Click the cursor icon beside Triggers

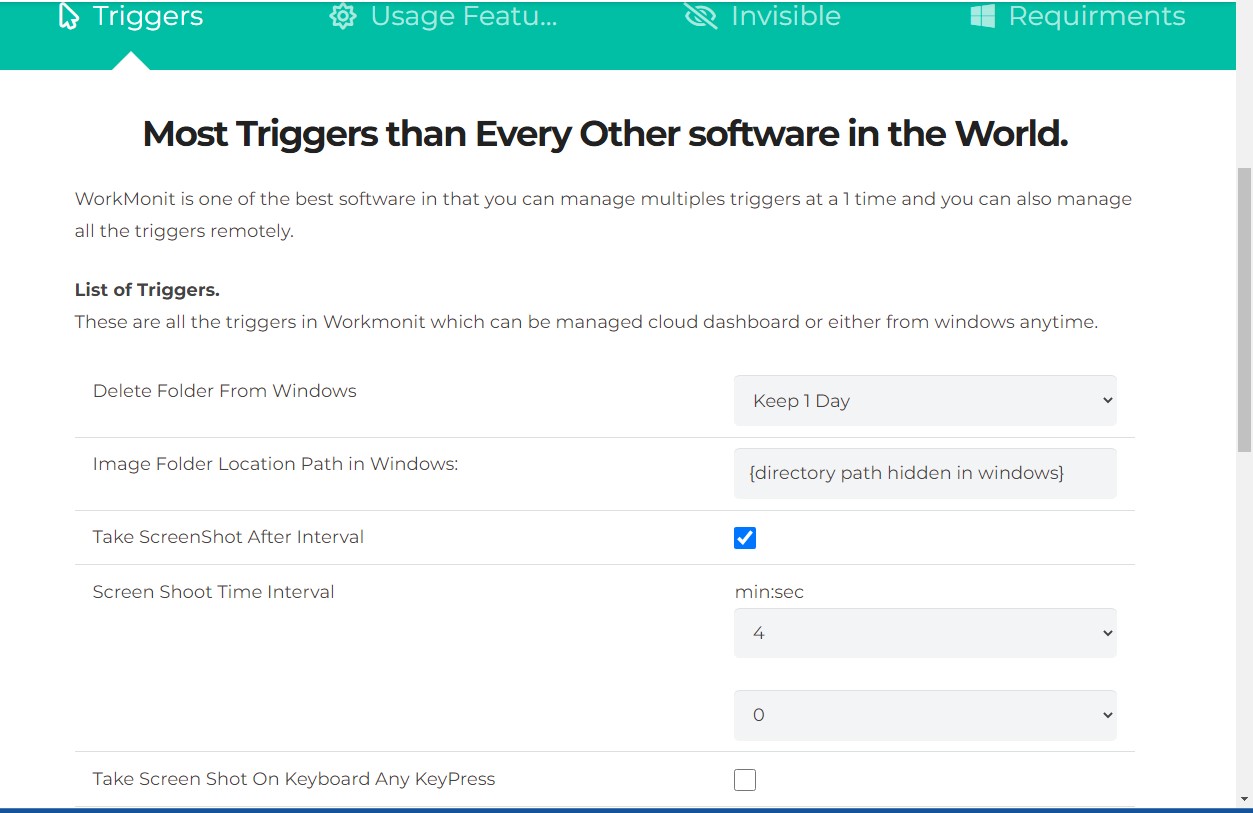(69, 17)
